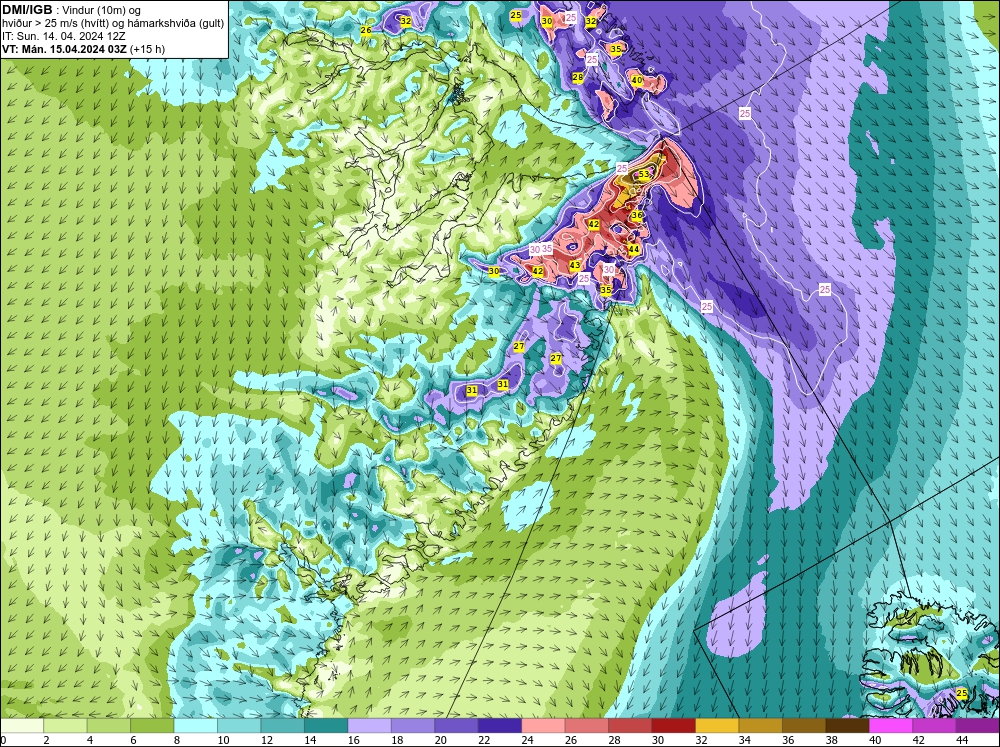The height and width of the screenshot is (747, 1000).
Task: Click the yellow '36' gust label
Action: click(x=636, y=216)
